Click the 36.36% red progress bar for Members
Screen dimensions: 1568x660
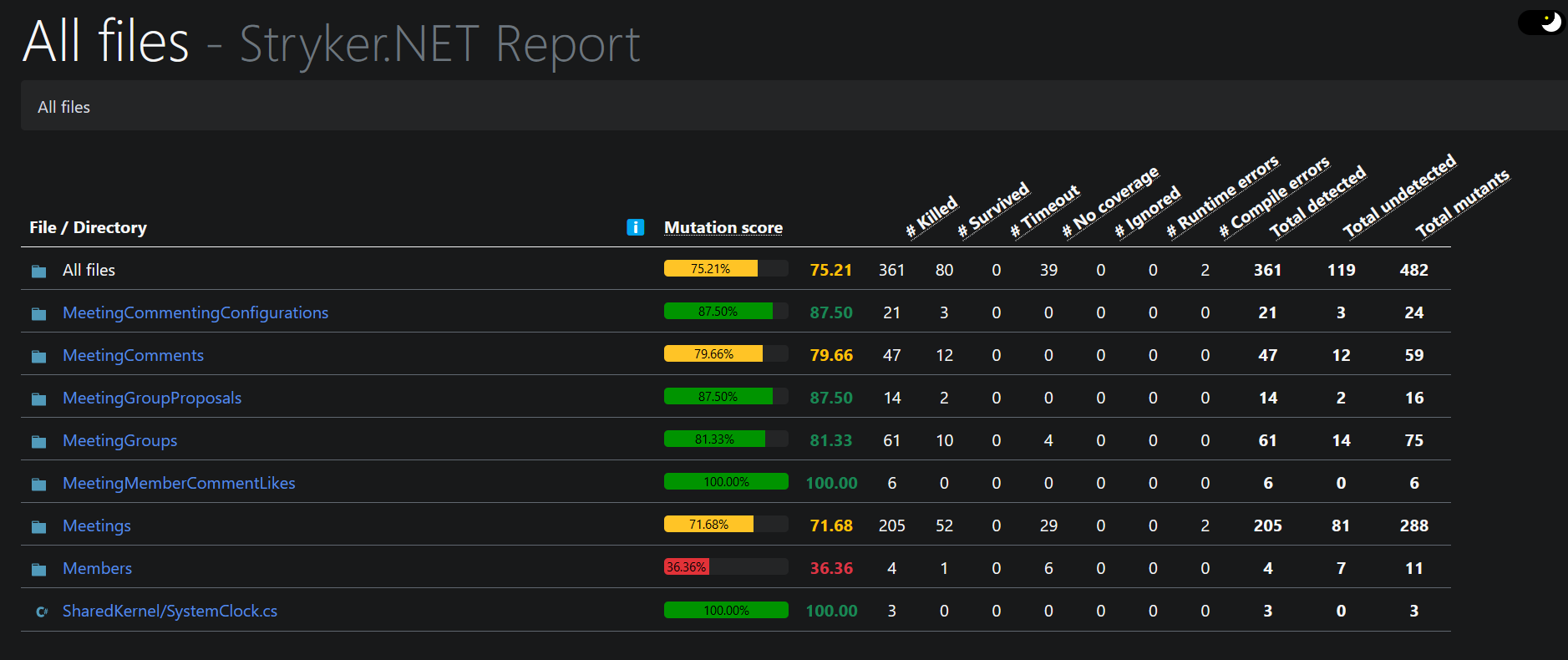coord(726,567)
